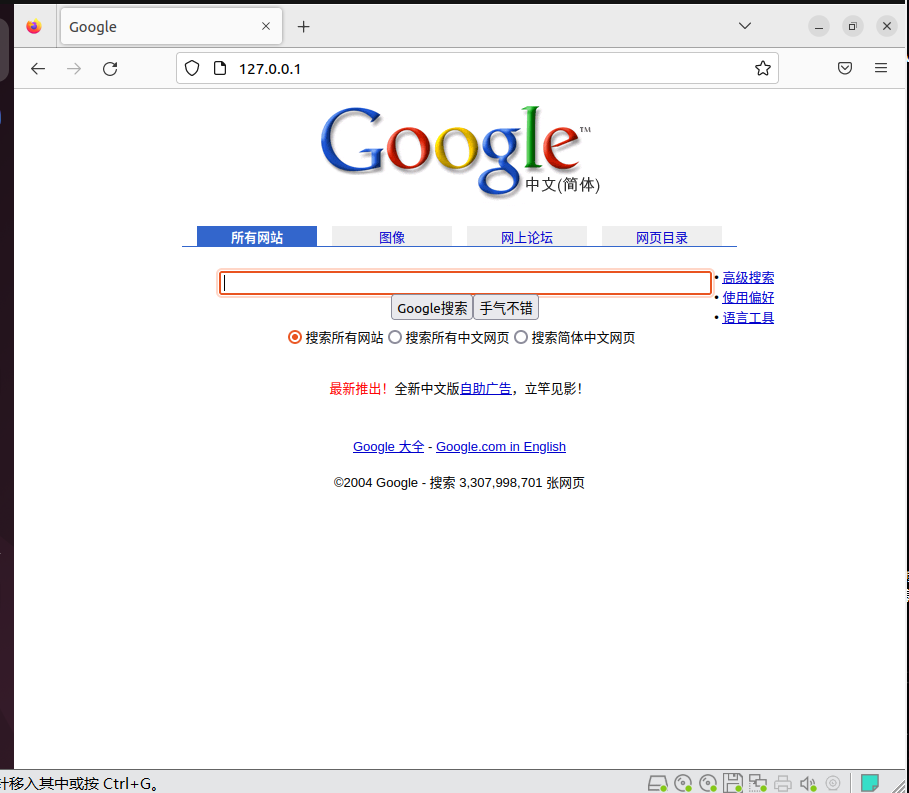This screenshot has height=793, width=909.
Task: Click the Google搜索 button
Action: coord(432,308)
